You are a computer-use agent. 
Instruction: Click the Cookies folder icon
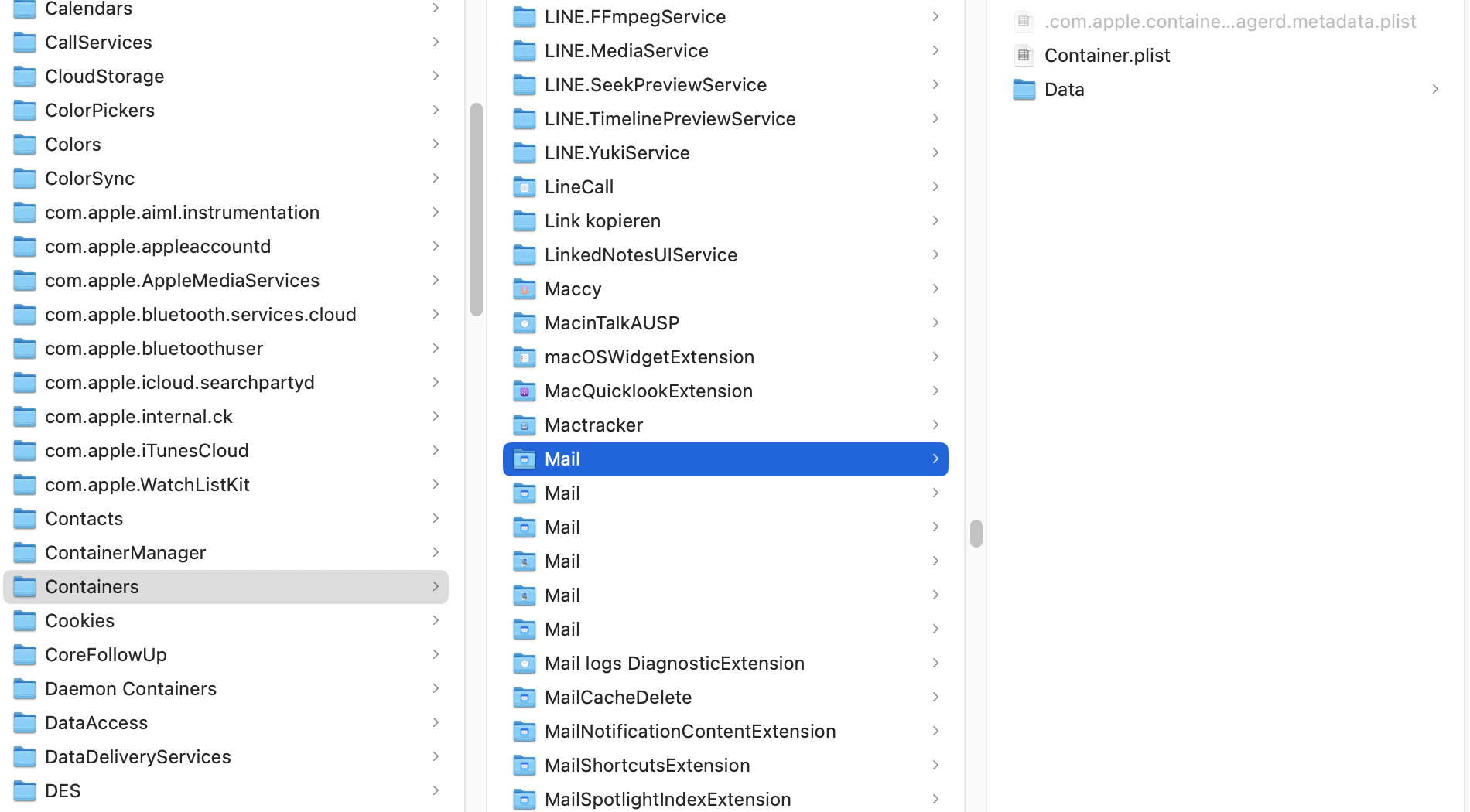coord(25,621)
